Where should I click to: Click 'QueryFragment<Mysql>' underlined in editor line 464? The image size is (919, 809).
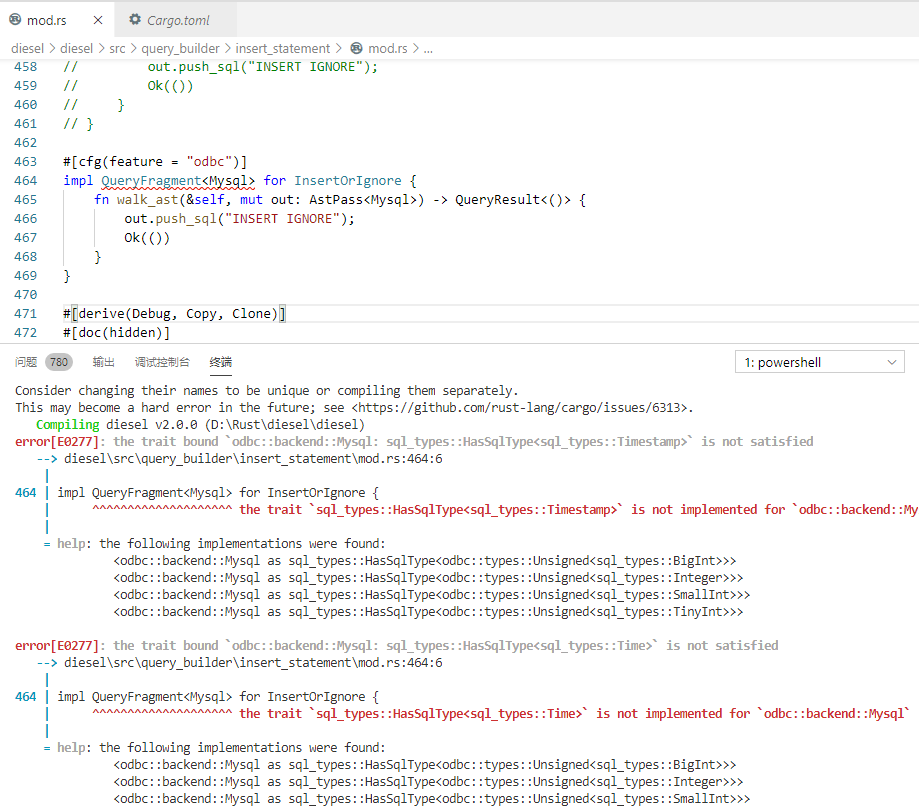pos(178,181)
